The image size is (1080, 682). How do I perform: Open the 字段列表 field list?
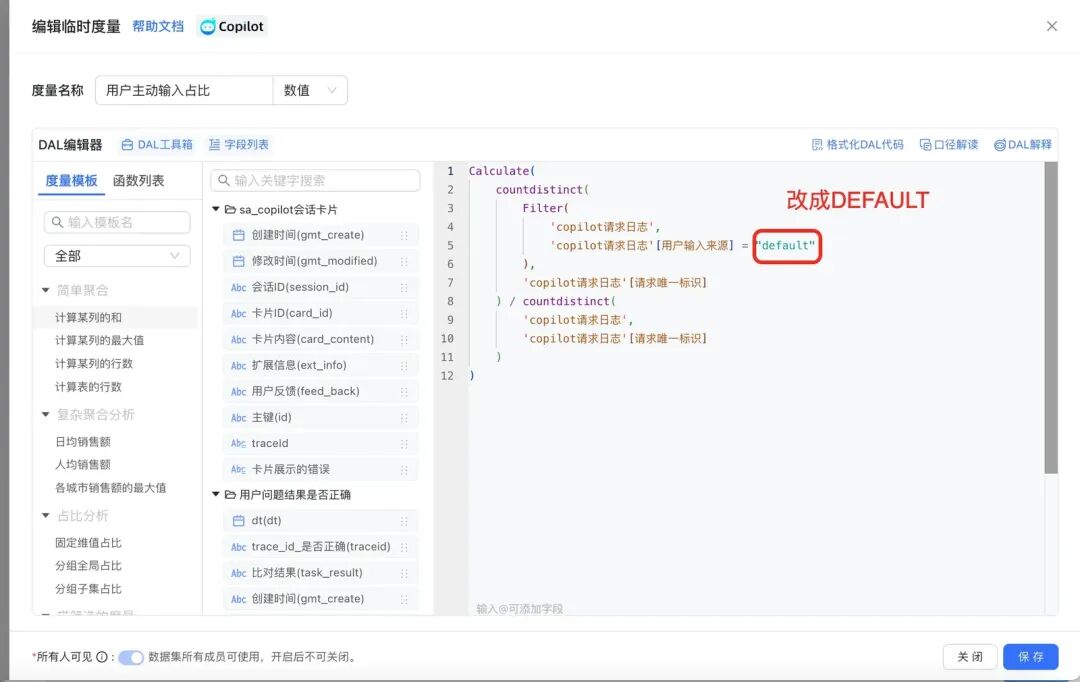point(239,145)
